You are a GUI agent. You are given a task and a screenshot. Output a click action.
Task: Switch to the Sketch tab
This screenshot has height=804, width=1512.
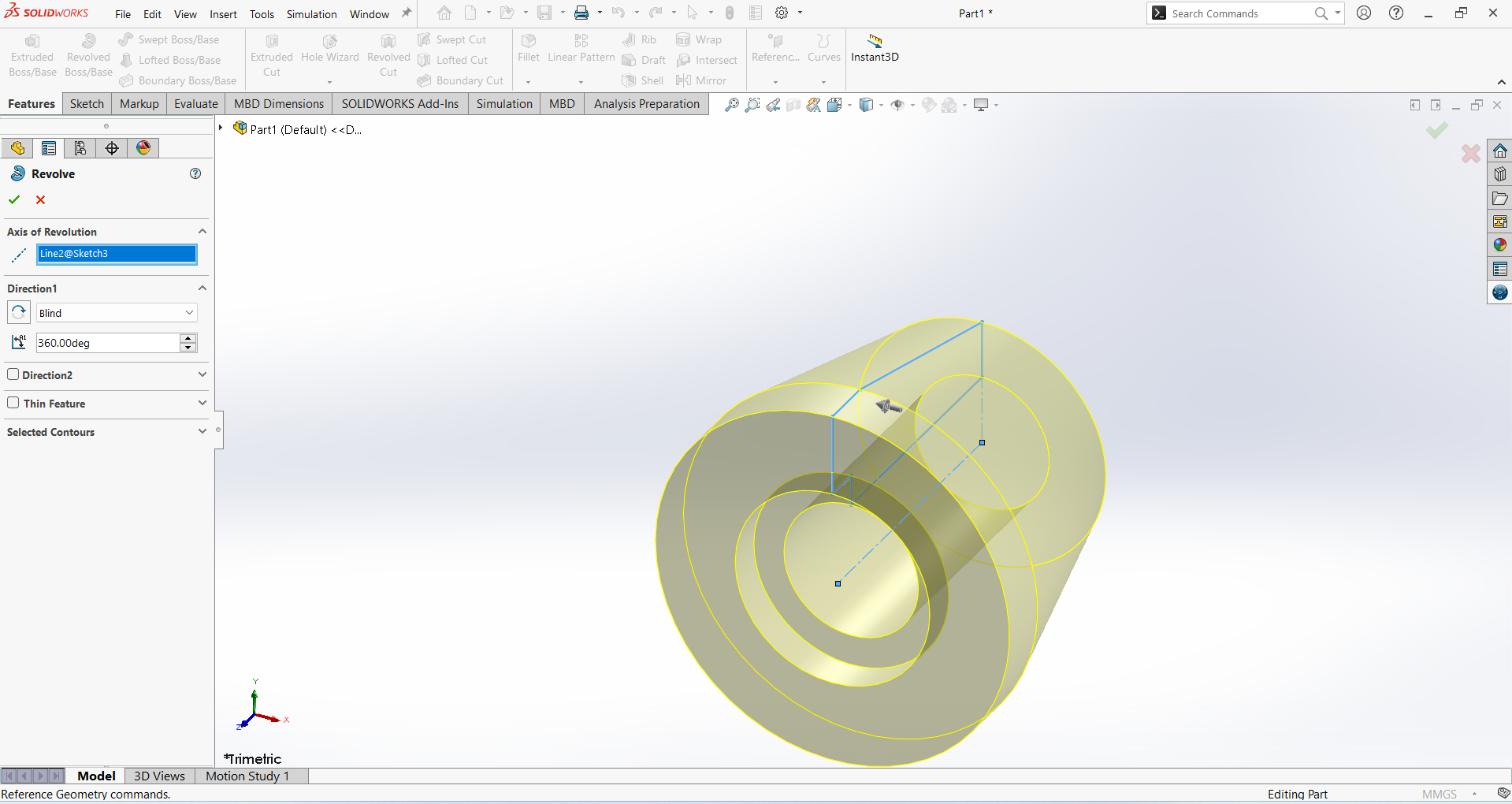tap(87, 104)
